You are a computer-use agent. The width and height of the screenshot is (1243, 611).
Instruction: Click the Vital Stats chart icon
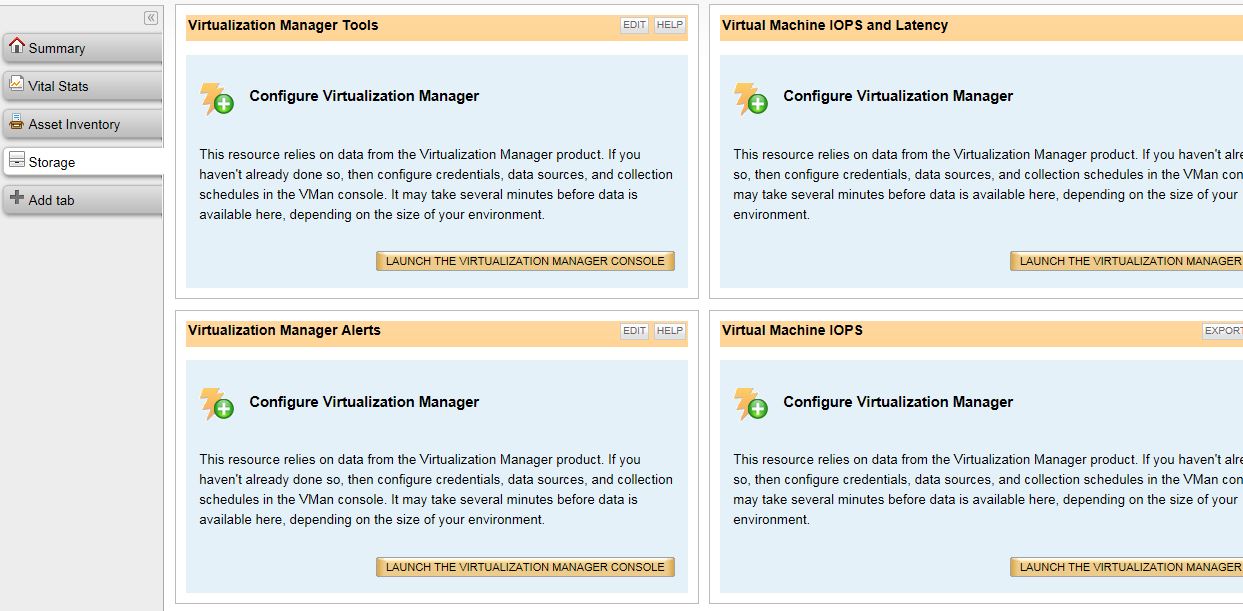click(16, 84)
